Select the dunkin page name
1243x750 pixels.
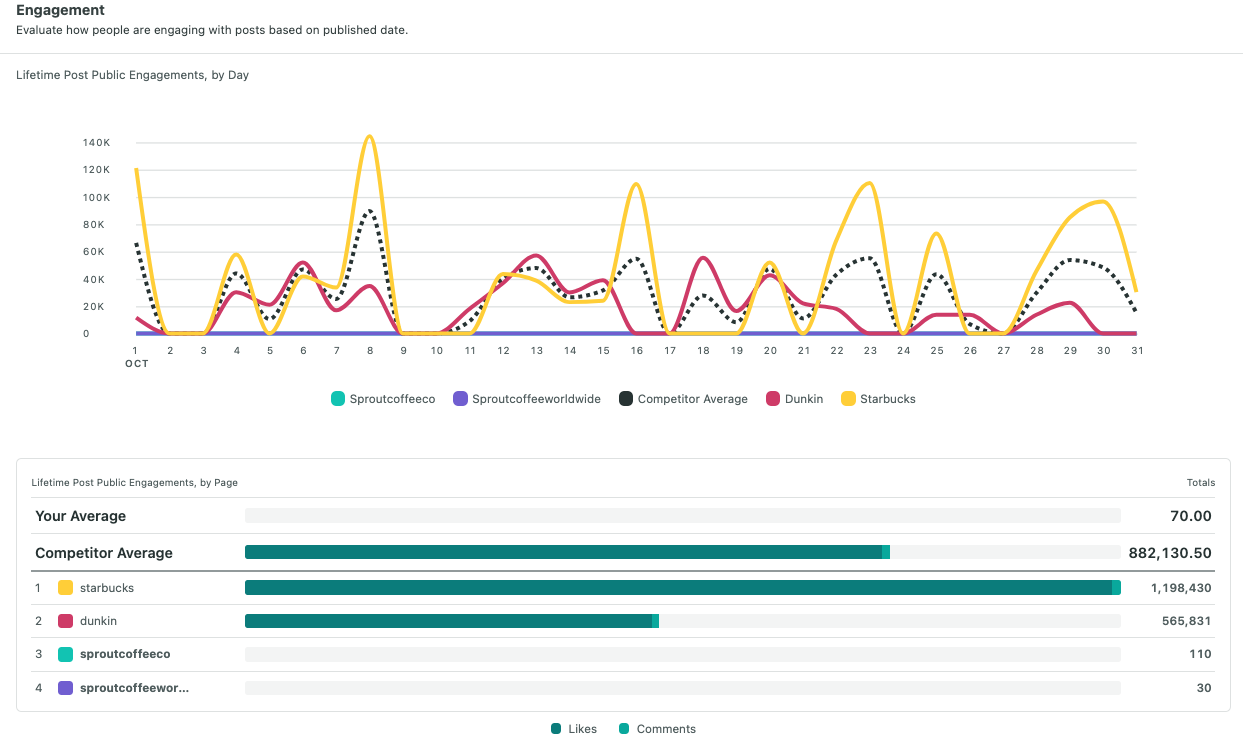98,621
